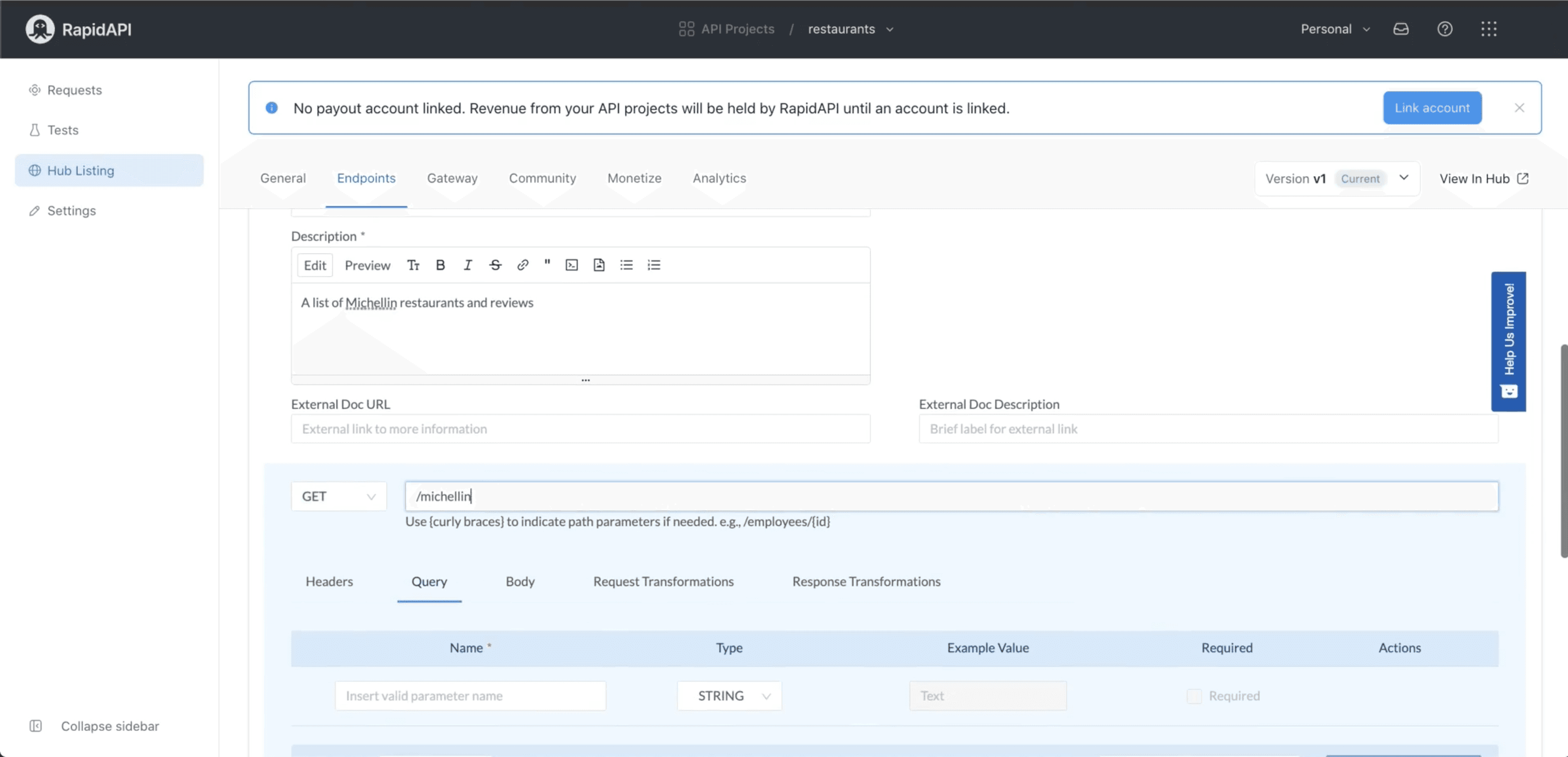This screenshot has height=757, width=1568.
Task: Toggle the Required checkbox for the parameter
Action: click(1194, 695)
